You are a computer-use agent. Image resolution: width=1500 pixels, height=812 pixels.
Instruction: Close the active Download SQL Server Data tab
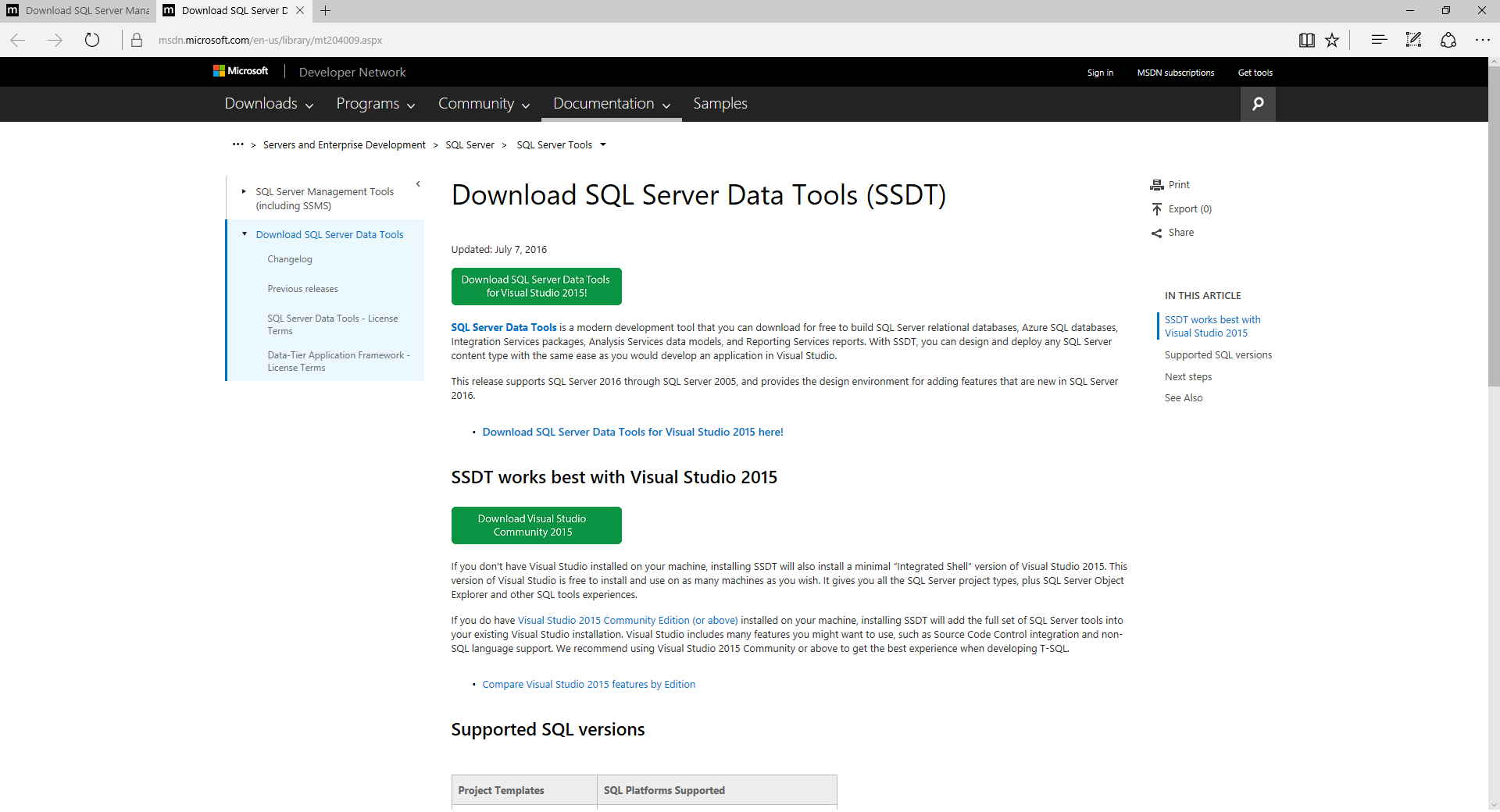[x=299, y=10]
